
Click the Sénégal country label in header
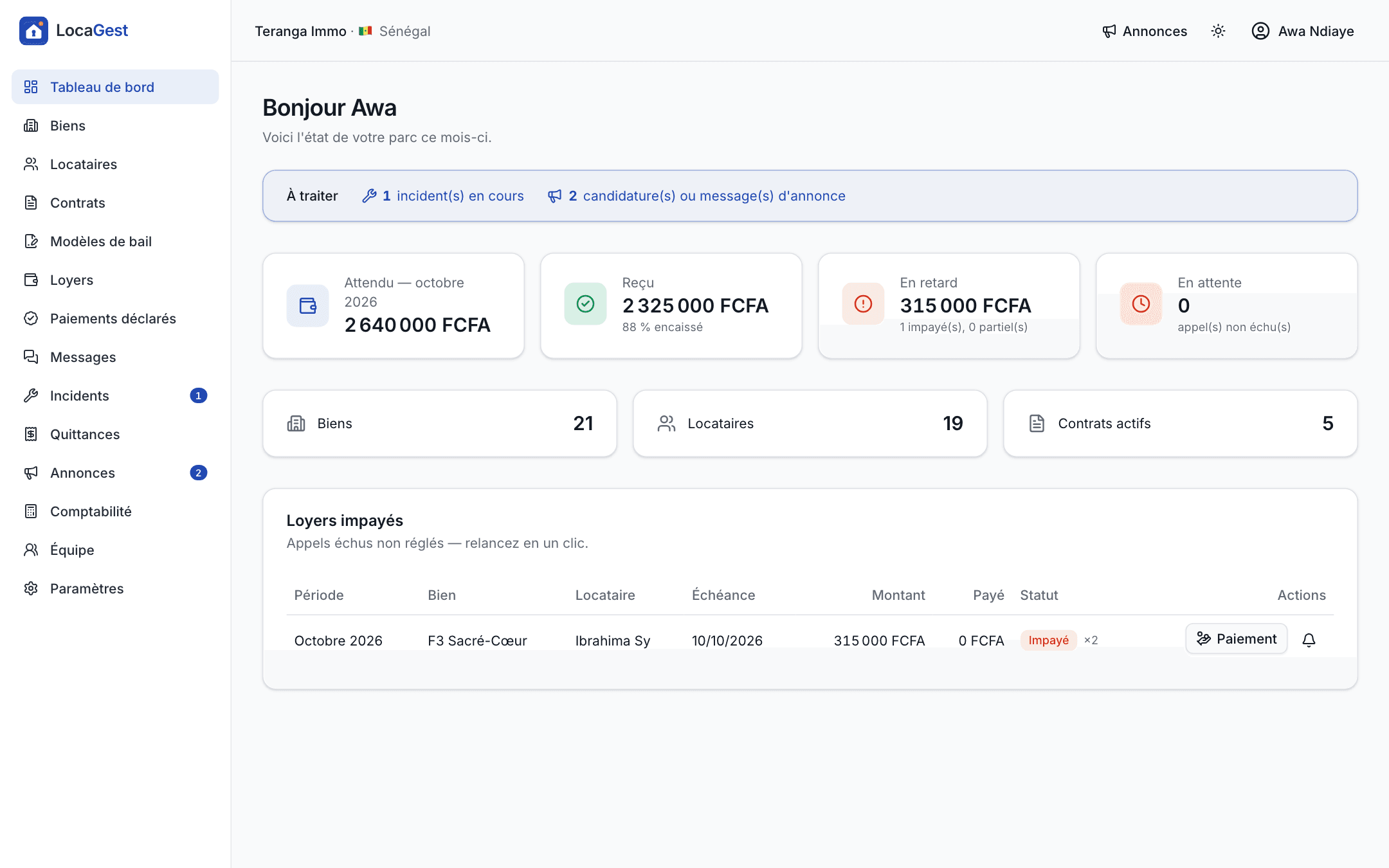pos(405,31)
